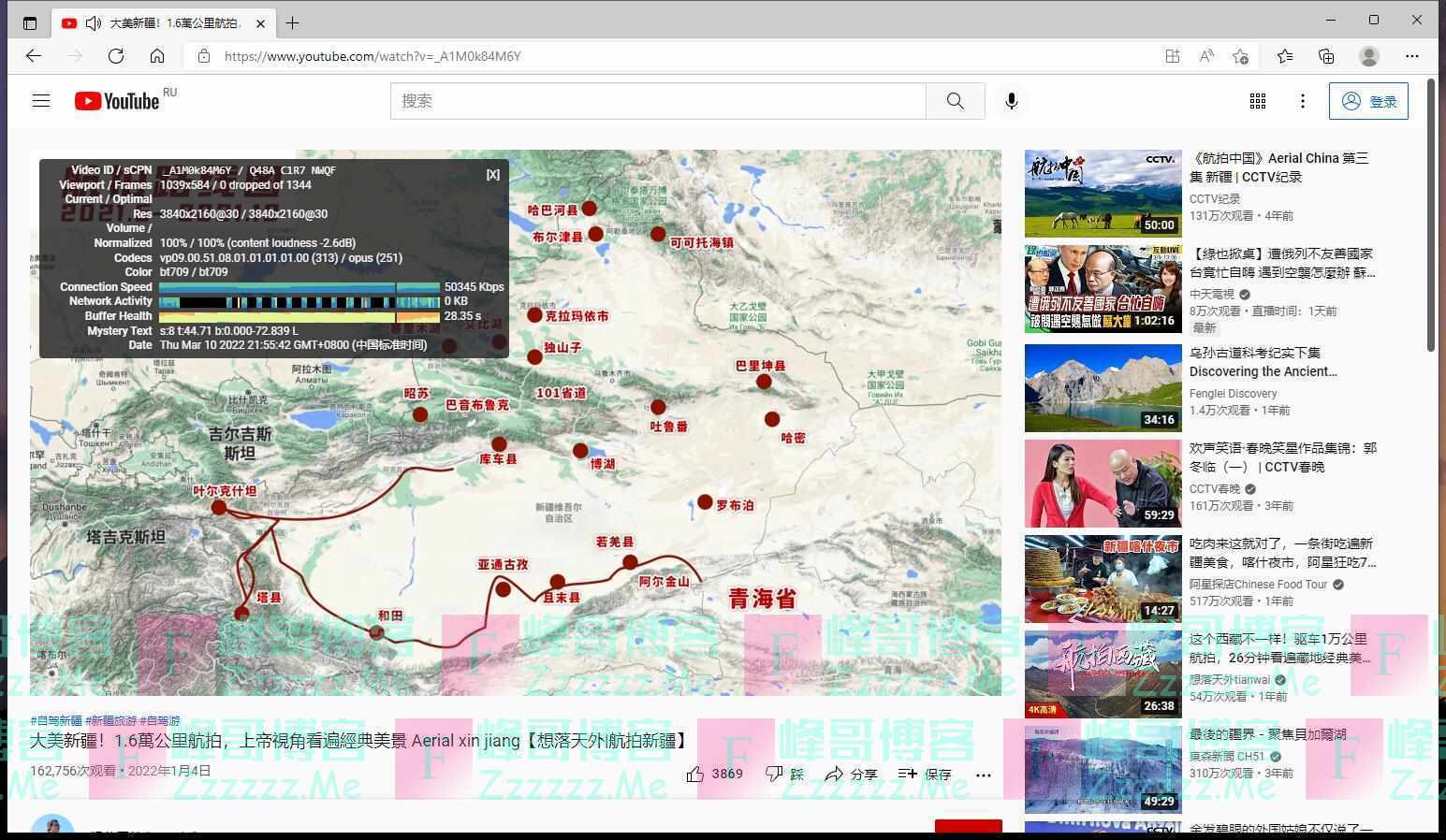
Task: Click in the YouTube search field
Action: tap(657, 101)
